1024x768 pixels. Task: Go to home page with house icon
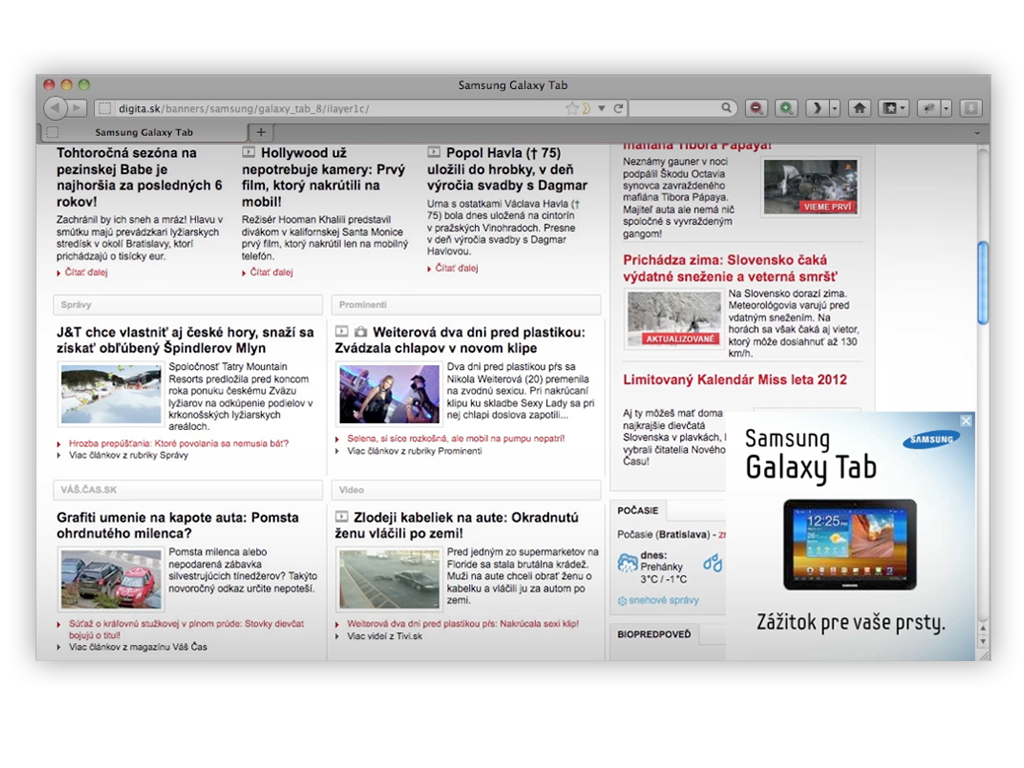[x=859, y=108]
